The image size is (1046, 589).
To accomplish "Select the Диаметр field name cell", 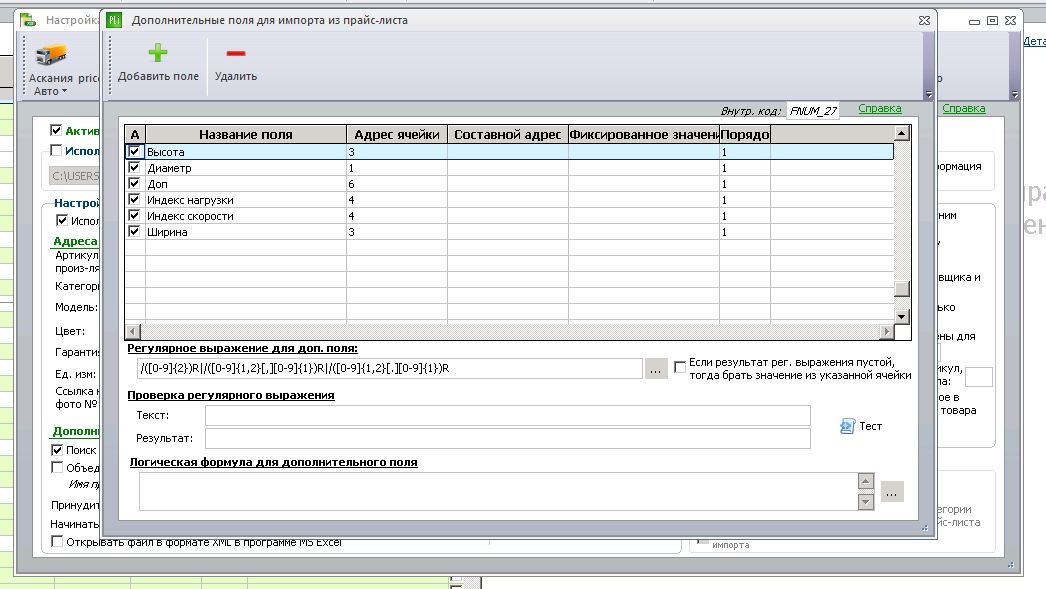I will [x=246, y=168].
